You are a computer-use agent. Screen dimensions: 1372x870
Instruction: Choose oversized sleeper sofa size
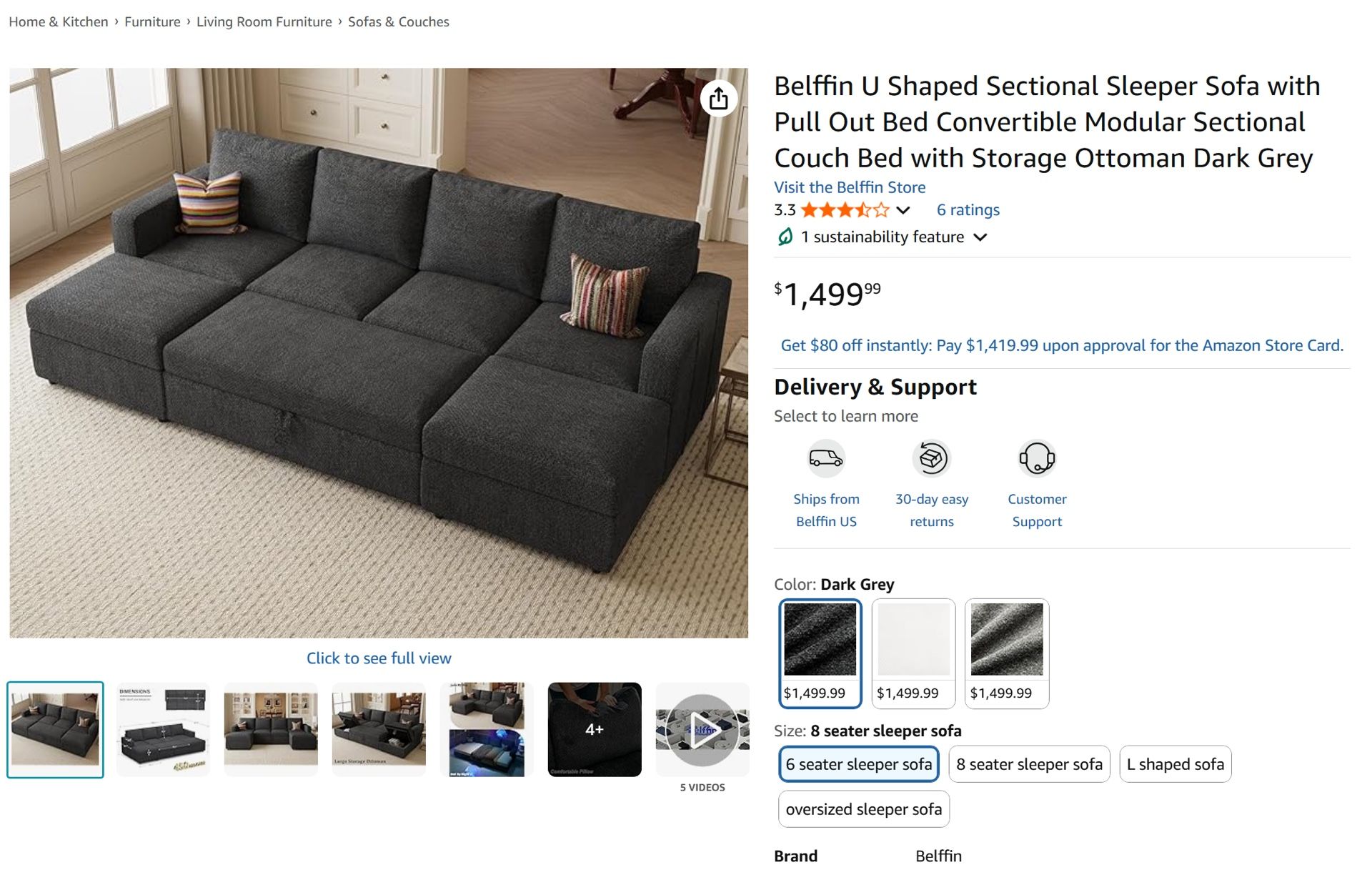(863, 809)
